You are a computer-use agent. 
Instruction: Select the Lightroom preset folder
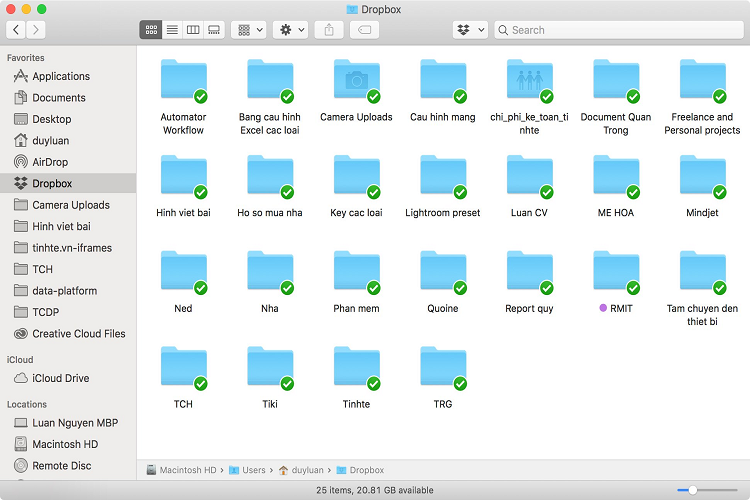443,176
